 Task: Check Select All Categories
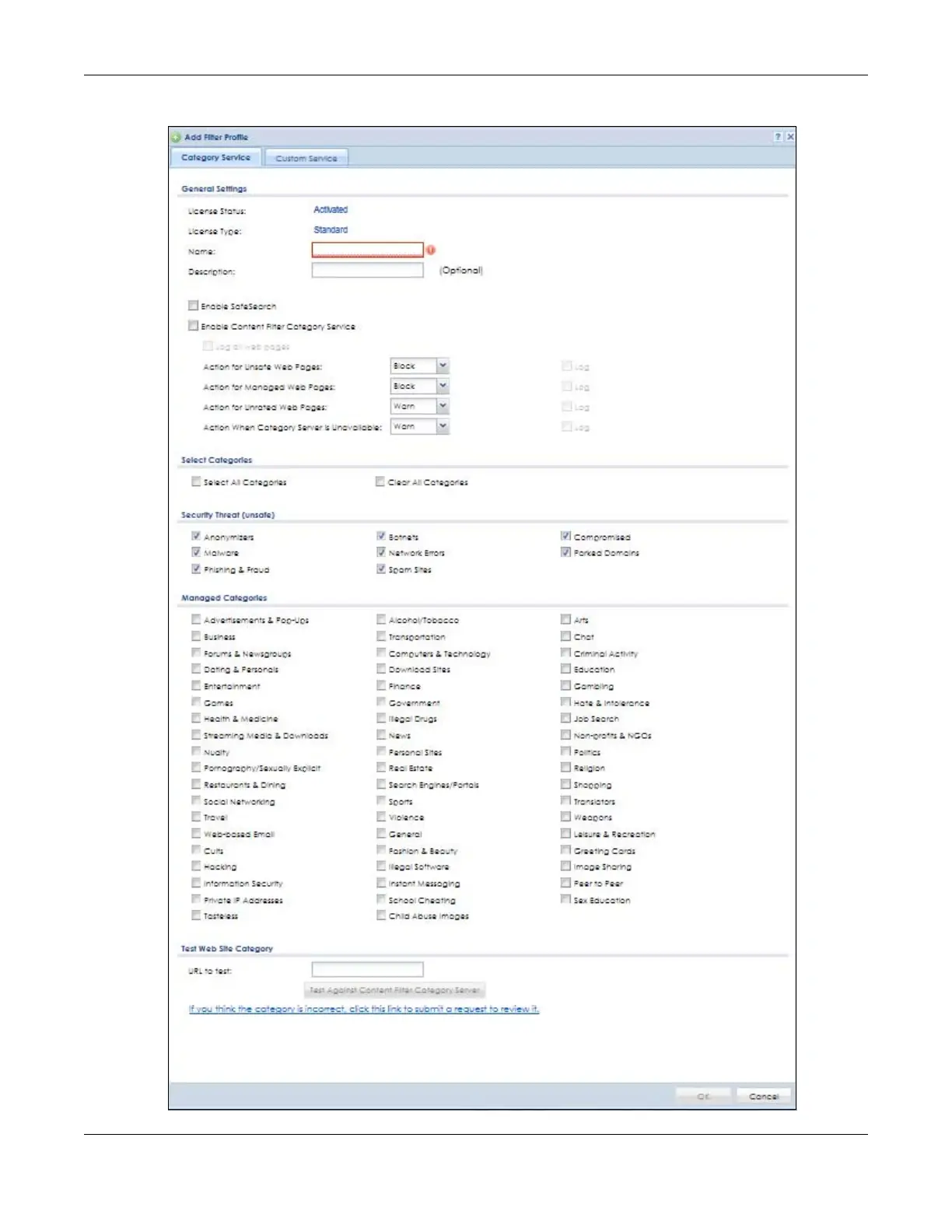(x=196, y=481)
